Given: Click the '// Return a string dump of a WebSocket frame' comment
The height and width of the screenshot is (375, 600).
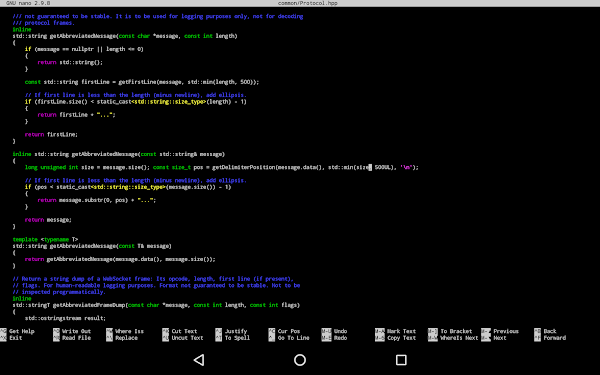Looking at the screenshot, I should [153, 279].
